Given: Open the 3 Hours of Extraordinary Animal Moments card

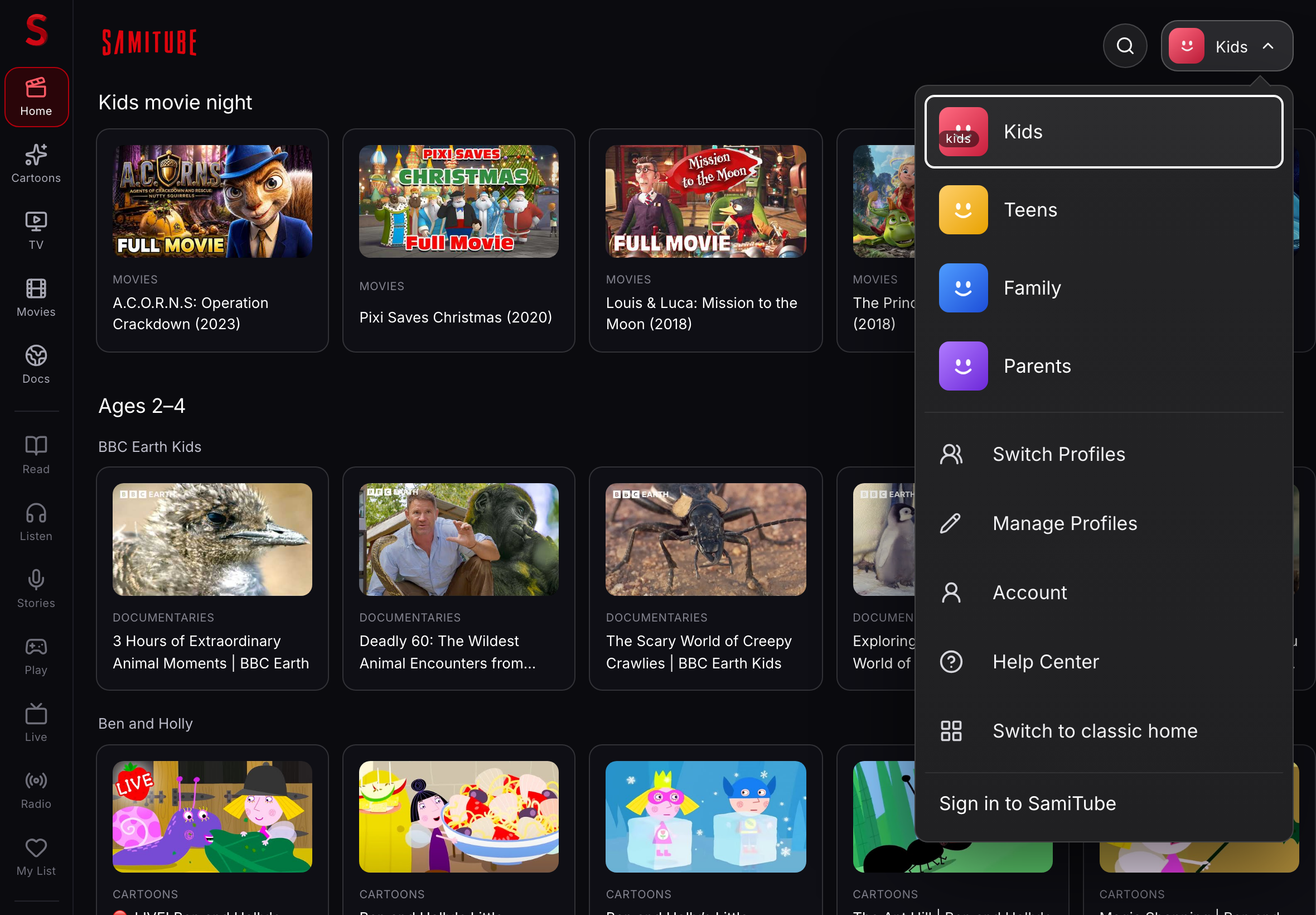Looking at the screenshot, I should [212, 579].
